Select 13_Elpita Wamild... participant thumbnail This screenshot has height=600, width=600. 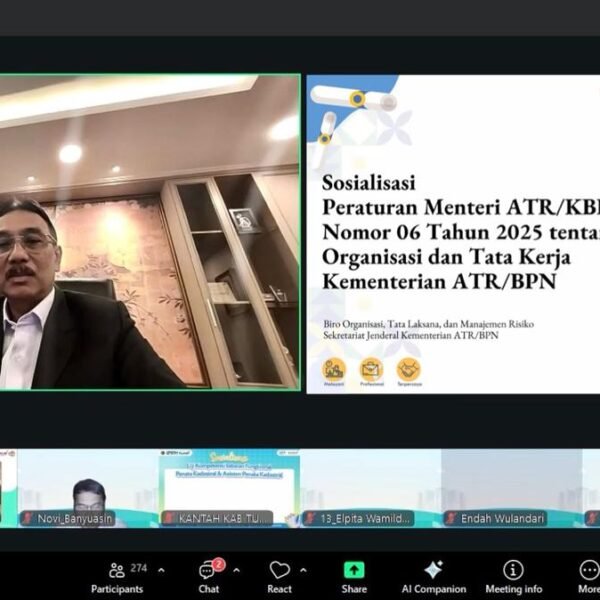[370, 488]
